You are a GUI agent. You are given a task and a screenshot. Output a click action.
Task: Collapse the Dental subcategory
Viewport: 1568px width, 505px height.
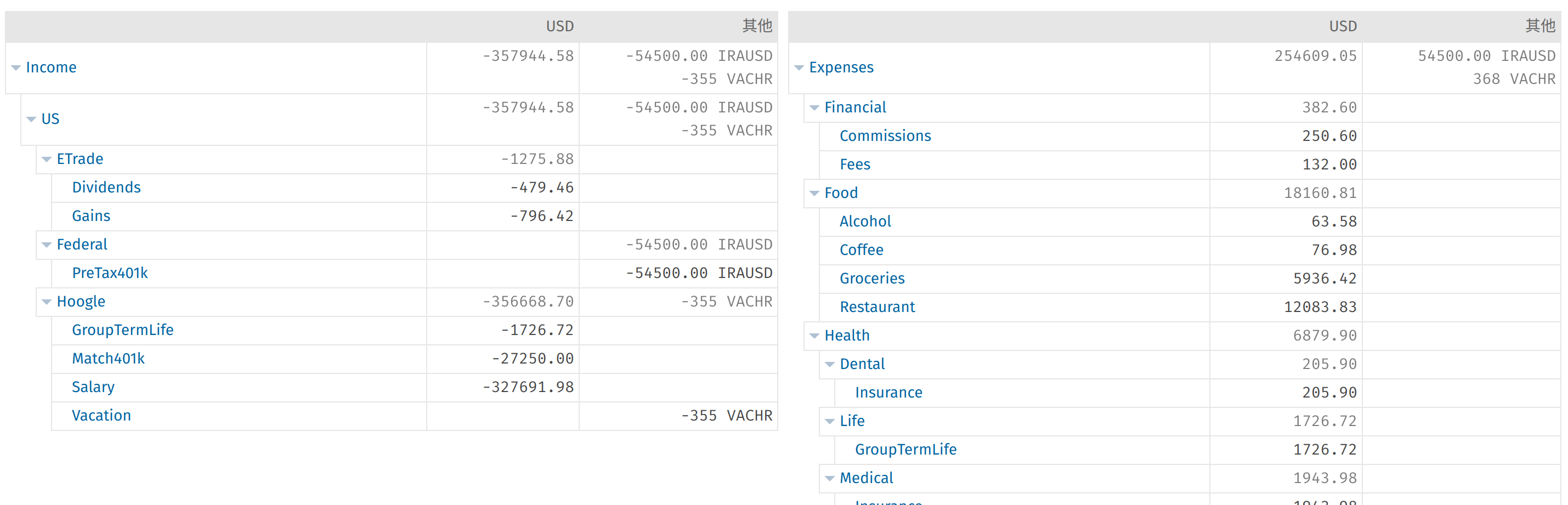tap(830, 365)
